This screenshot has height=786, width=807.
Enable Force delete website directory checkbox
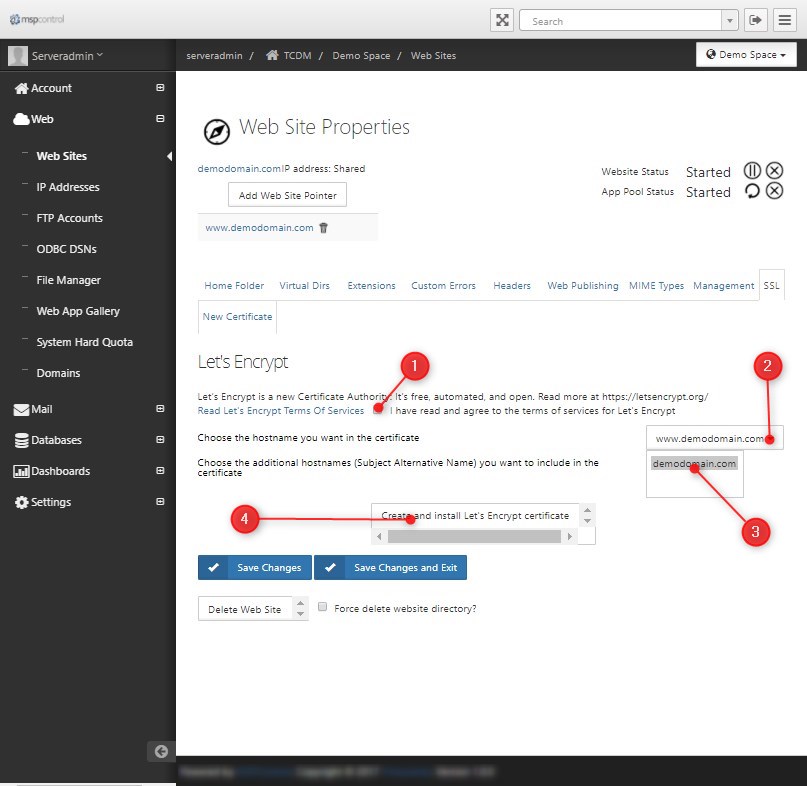(323, 607)
